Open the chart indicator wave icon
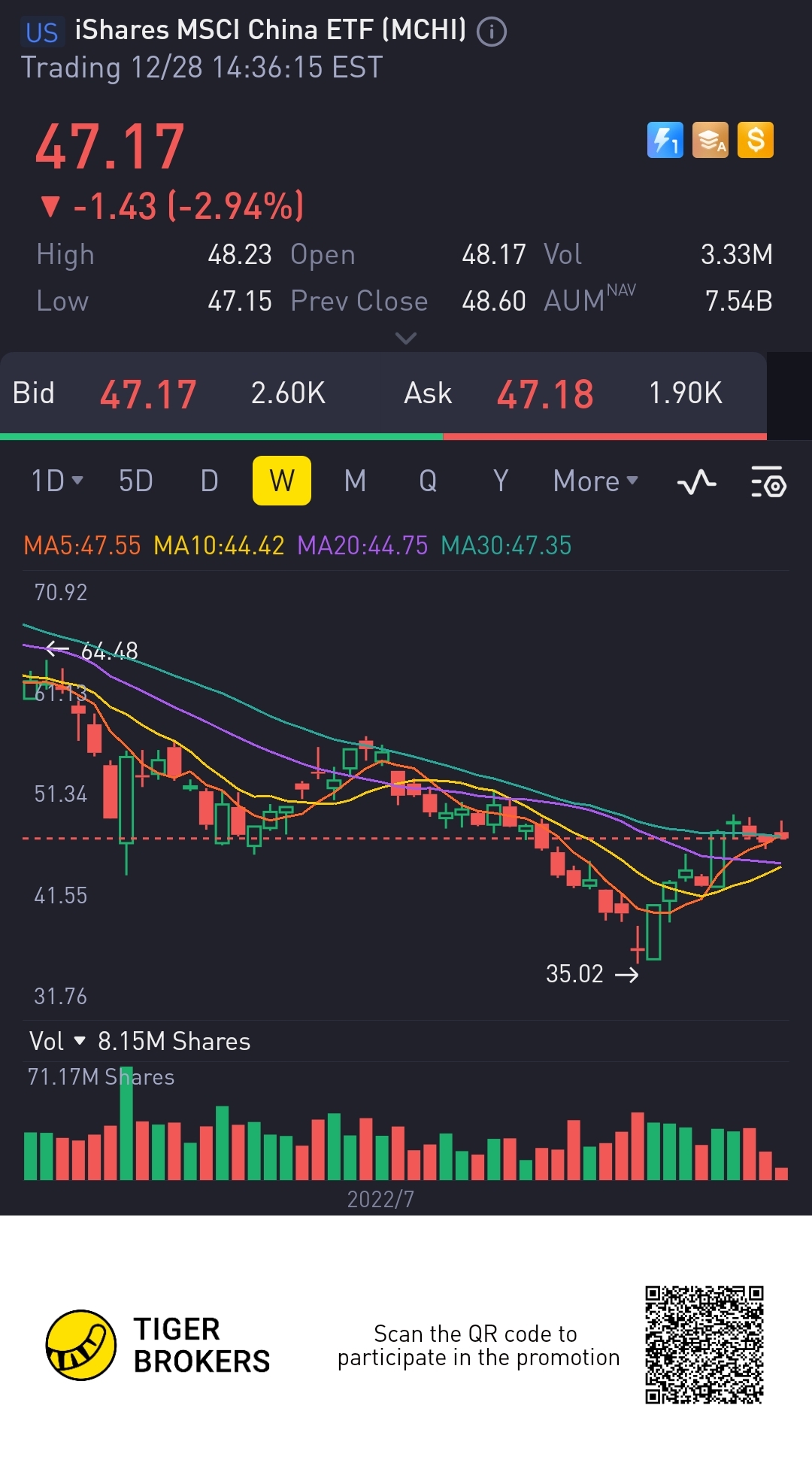The image size is (812, 1475). click(x=696, y=481)
